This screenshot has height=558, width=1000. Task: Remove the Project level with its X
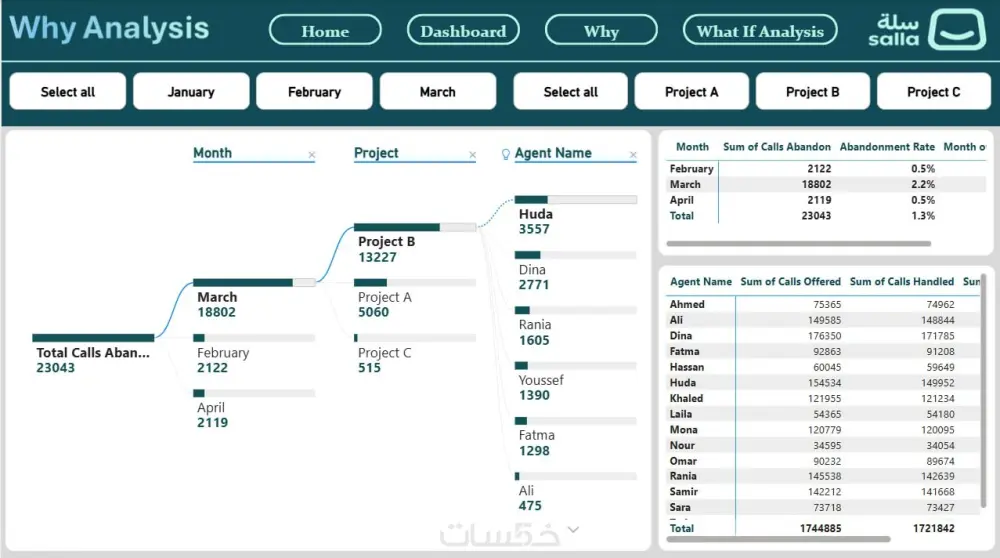pyautogui.click(x=473, y=154)
